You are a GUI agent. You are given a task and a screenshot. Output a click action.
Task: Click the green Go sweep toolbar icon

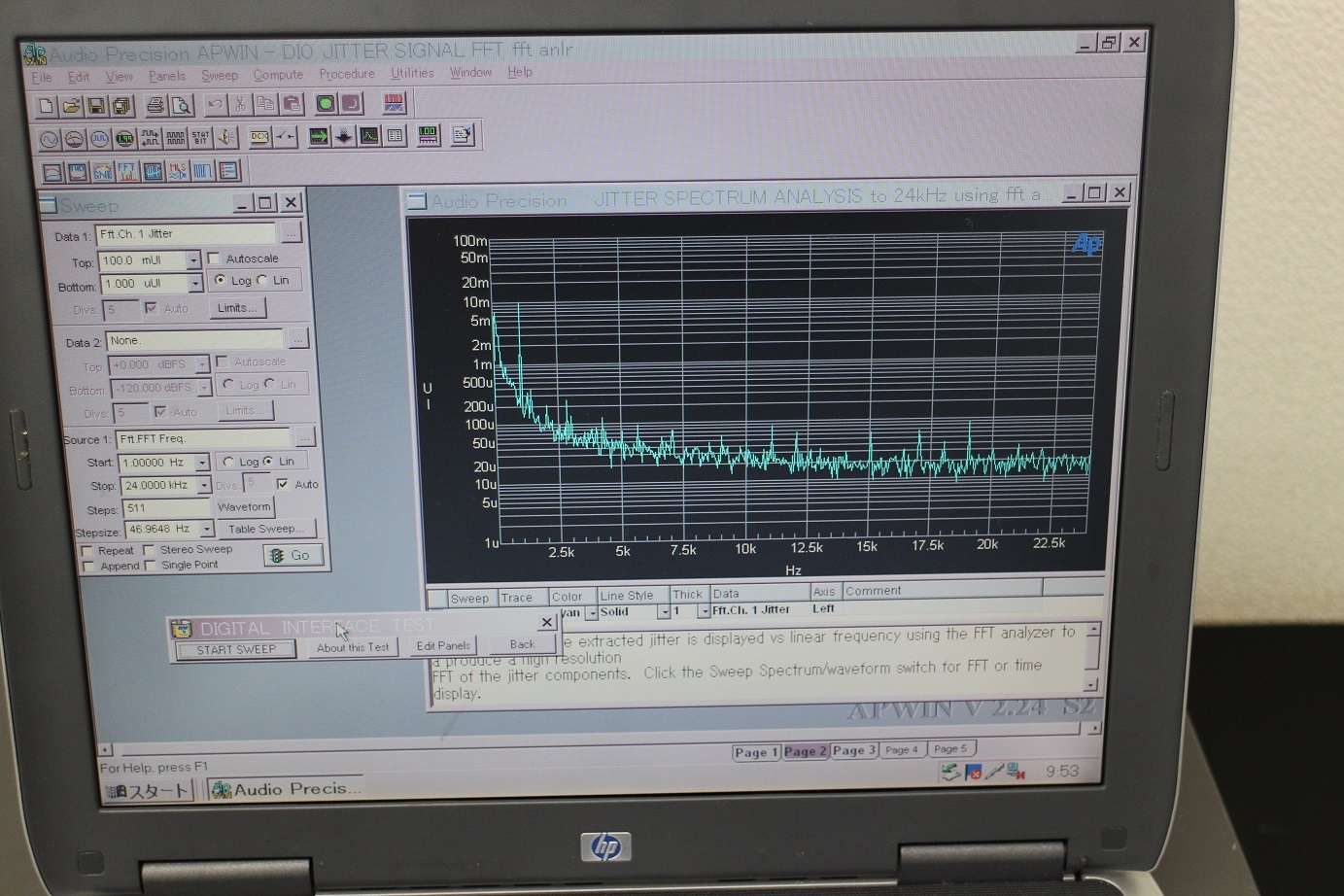tap(326, 103)
